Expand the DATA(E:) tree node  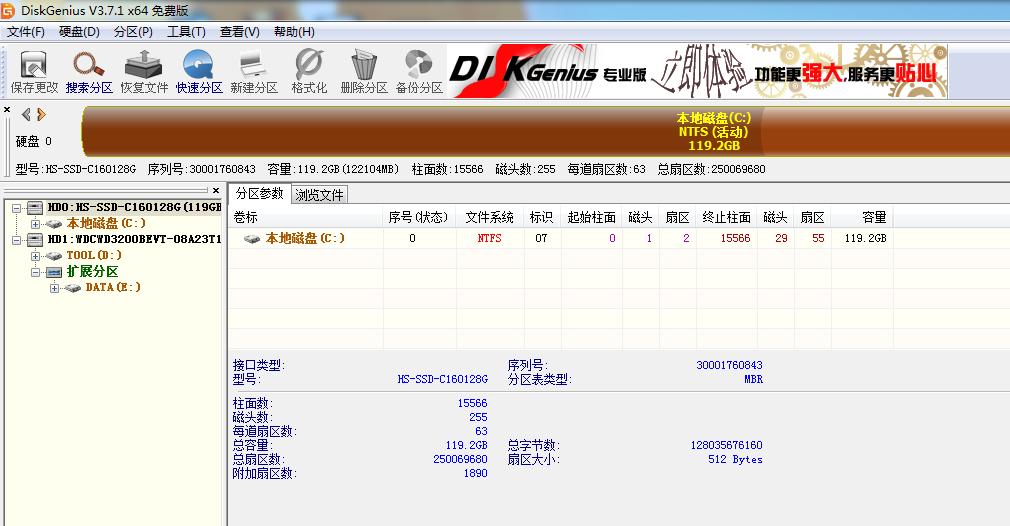[54, 288]
